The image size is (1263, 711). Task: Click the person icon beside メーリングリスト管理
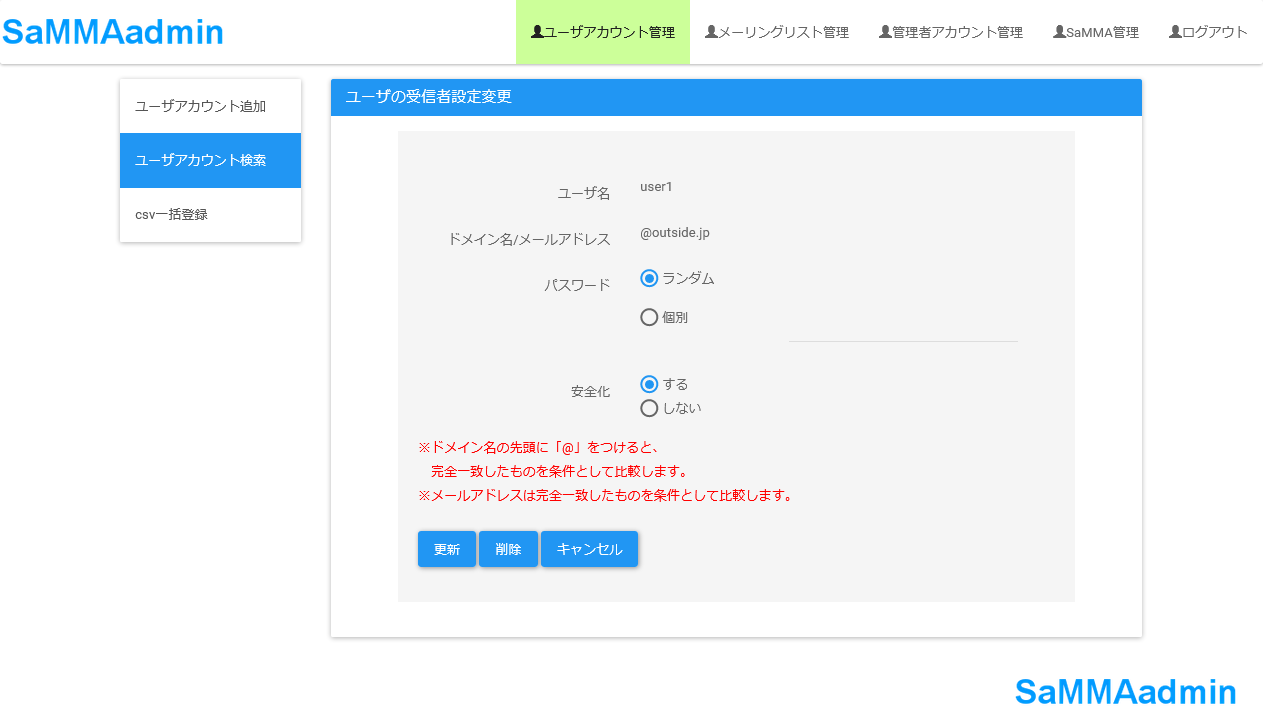pos(711,32)
